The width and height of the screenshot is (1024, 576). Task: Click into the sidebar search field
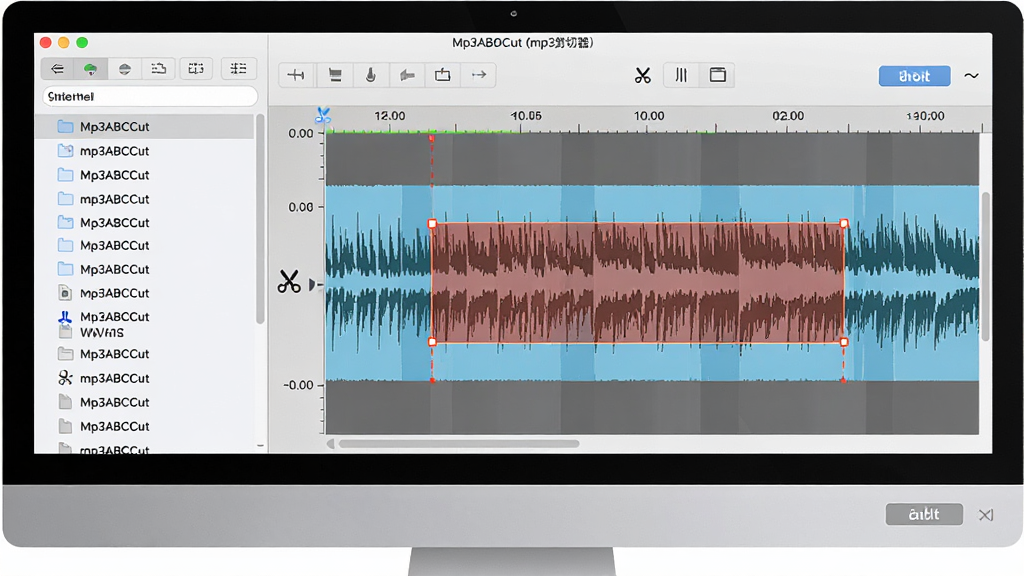tap(150, 97)
